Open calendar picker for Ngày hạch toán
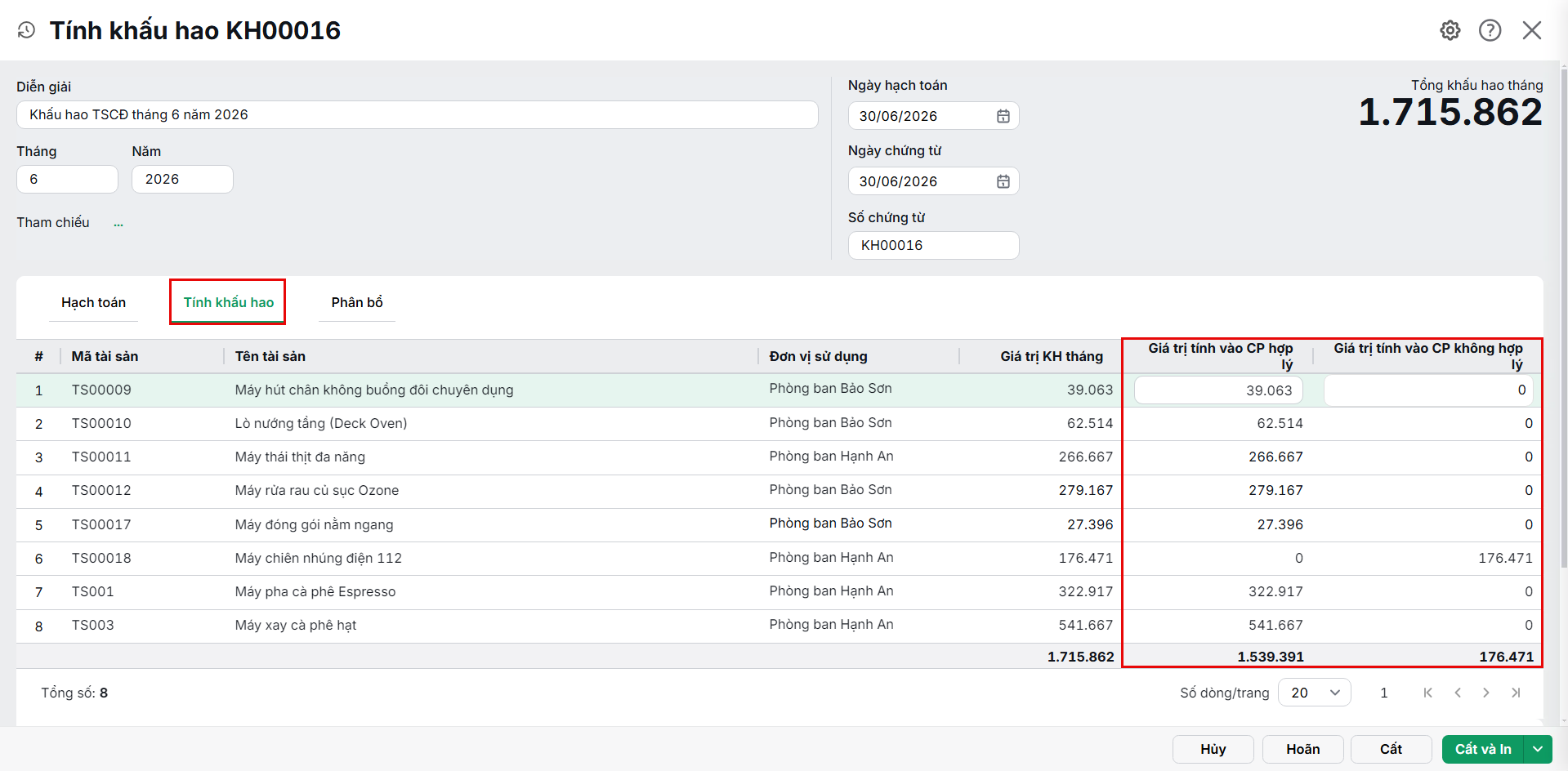The width and height of the screenshot is (1568, 771). click(1003, 116)
